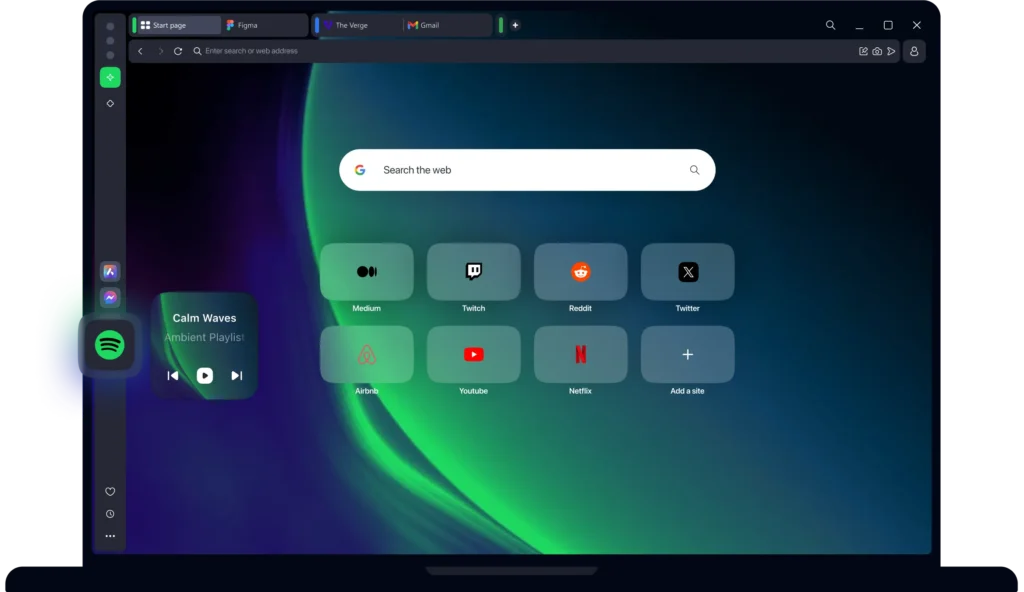The image size is (1024, 592).
Task: Open the Aria app icon in sidebar
Action: [x=110, y=271]
